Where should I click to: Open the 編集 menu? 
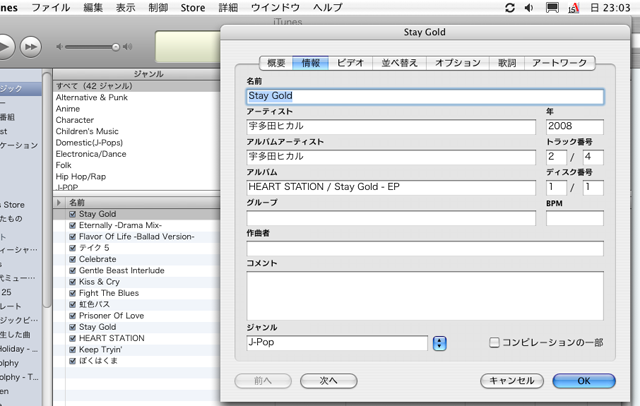point(93,7)
